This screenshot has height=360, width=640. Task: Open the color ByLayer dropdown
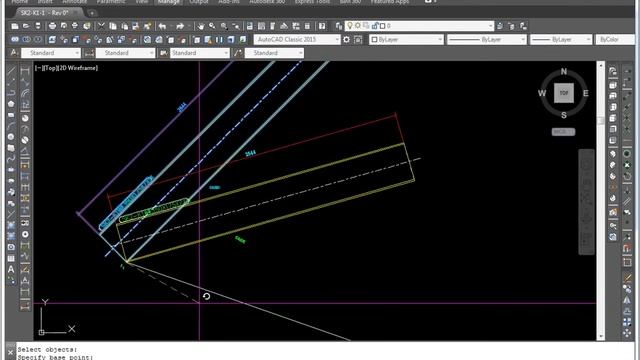[x=407, y=40]
